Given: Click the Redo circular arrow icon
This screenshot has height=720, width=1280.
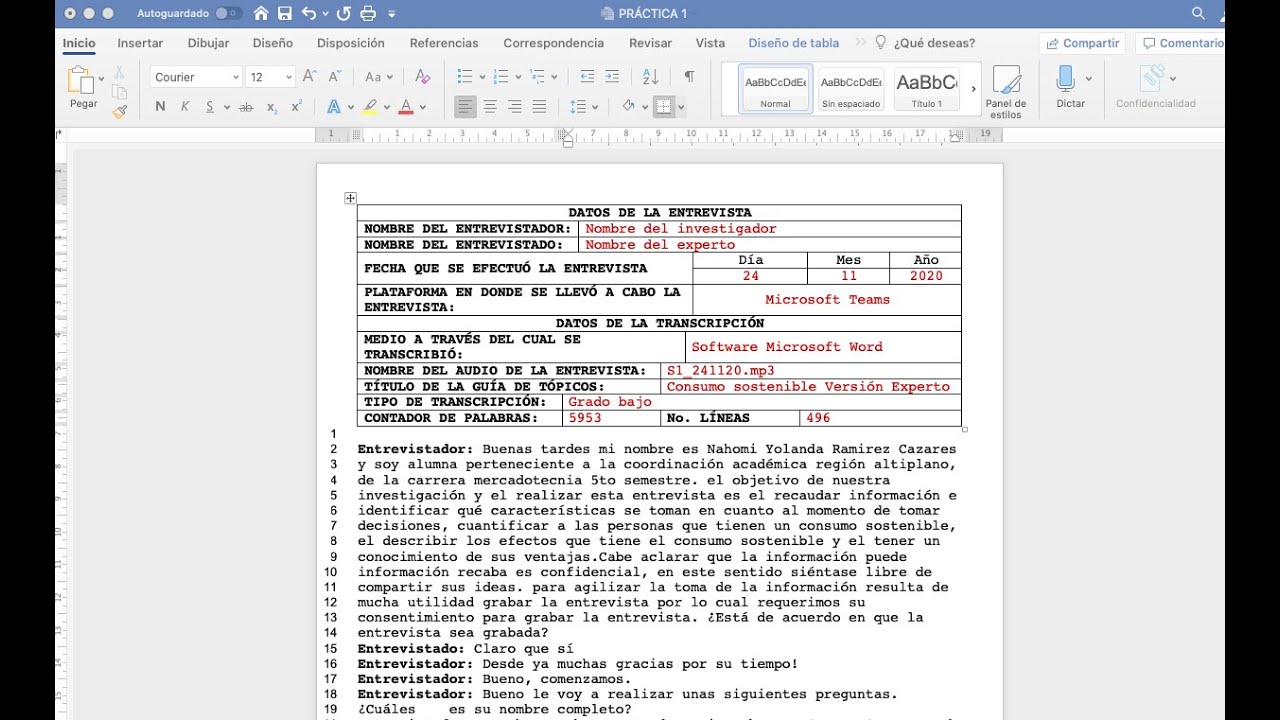Looking at the screenshot, I should 344,14.
